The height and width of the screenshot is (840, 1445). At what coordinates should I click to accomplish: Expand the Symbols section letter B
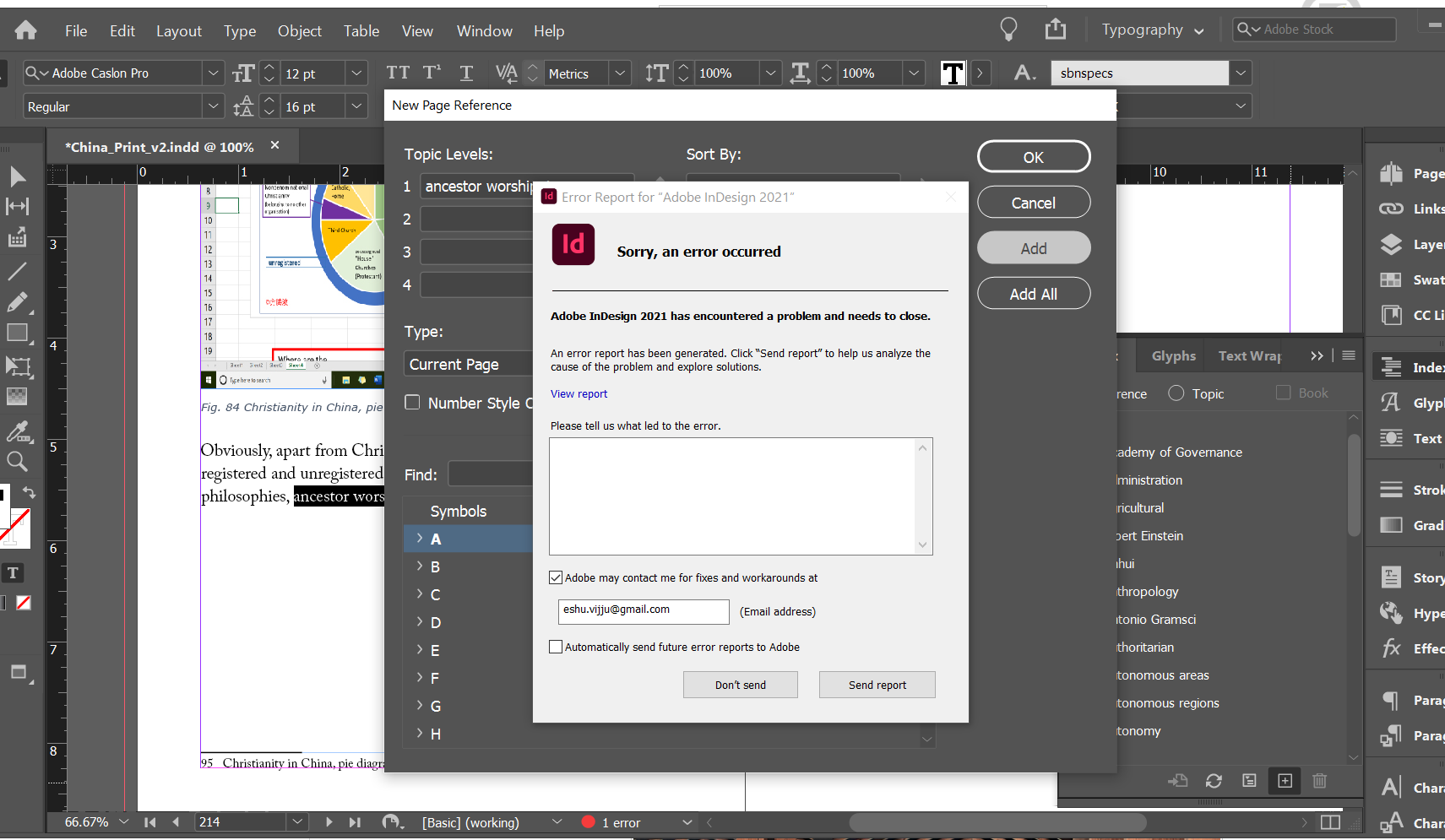421,566
